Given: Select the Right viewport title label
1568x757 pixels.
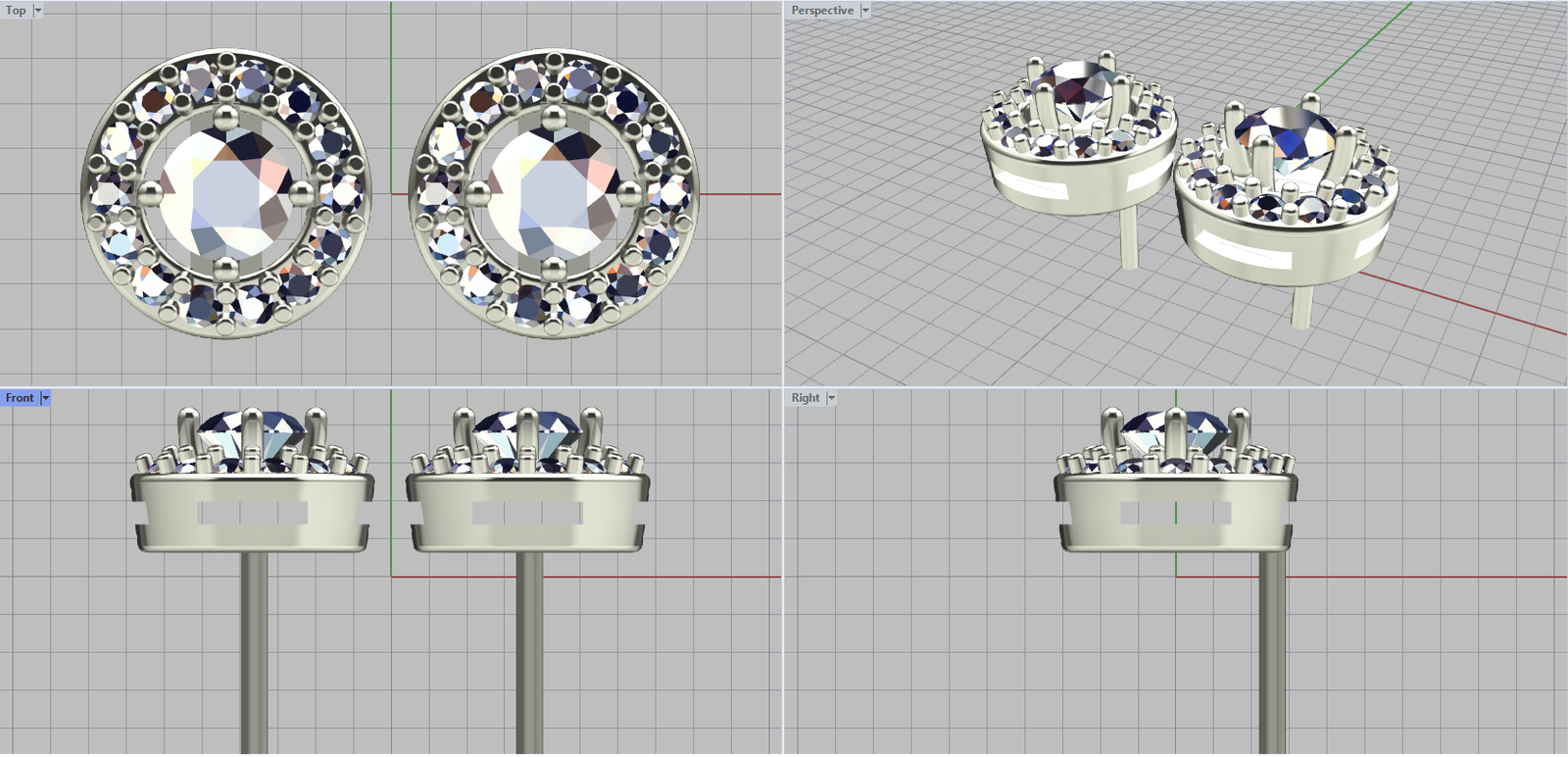Looking at the screenshot, I should click(x=806, y=398).
